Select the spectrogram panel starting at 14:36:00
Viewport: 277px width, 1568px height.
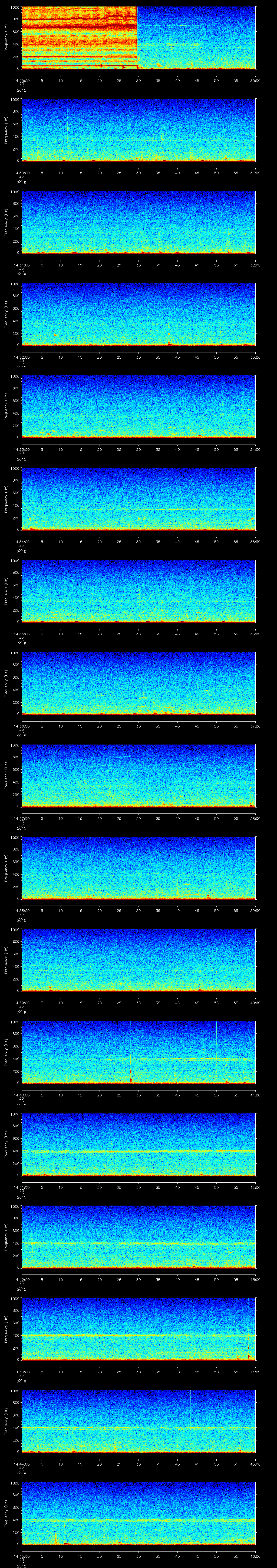pos(138,683)
